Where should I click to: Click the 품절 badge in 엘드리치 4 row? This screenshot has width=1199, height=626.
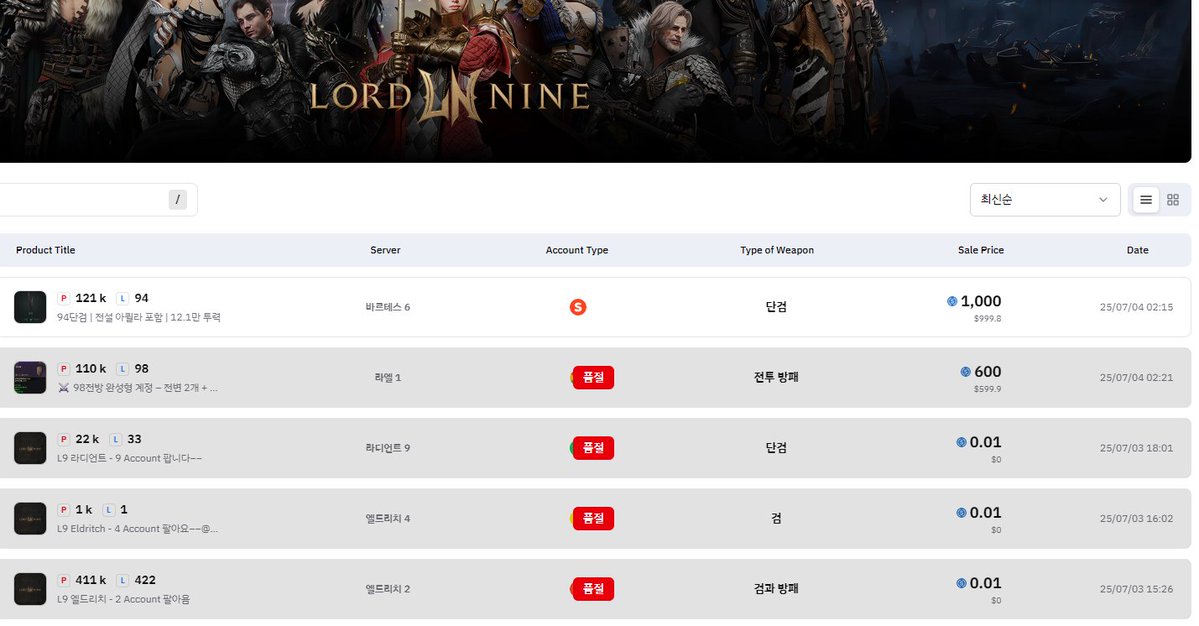(x=593, y=518)
